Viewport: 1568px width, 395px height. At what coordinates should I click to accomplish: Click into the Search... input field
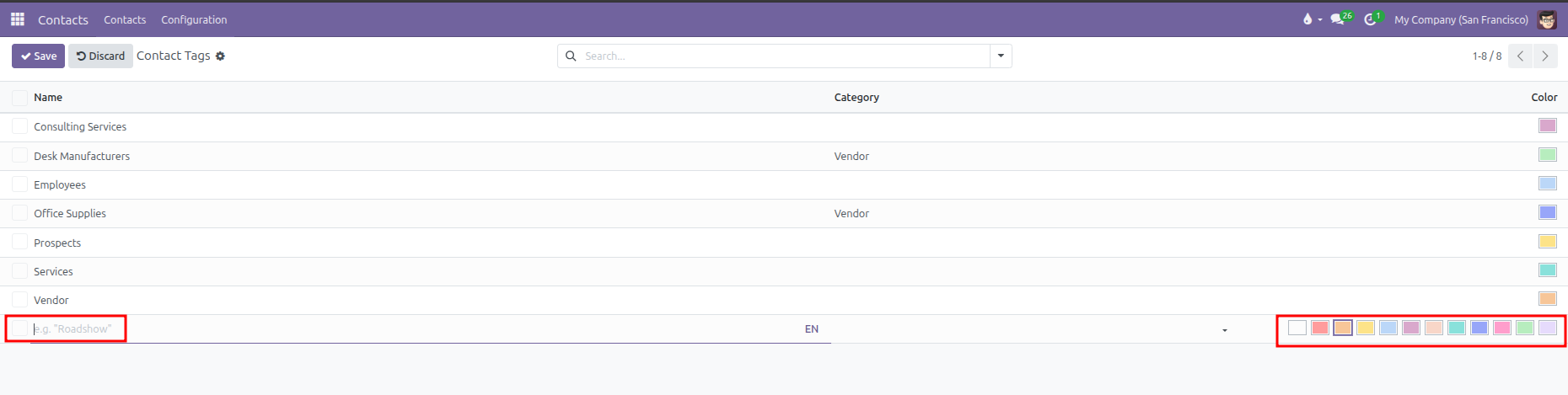pos(784,56)
